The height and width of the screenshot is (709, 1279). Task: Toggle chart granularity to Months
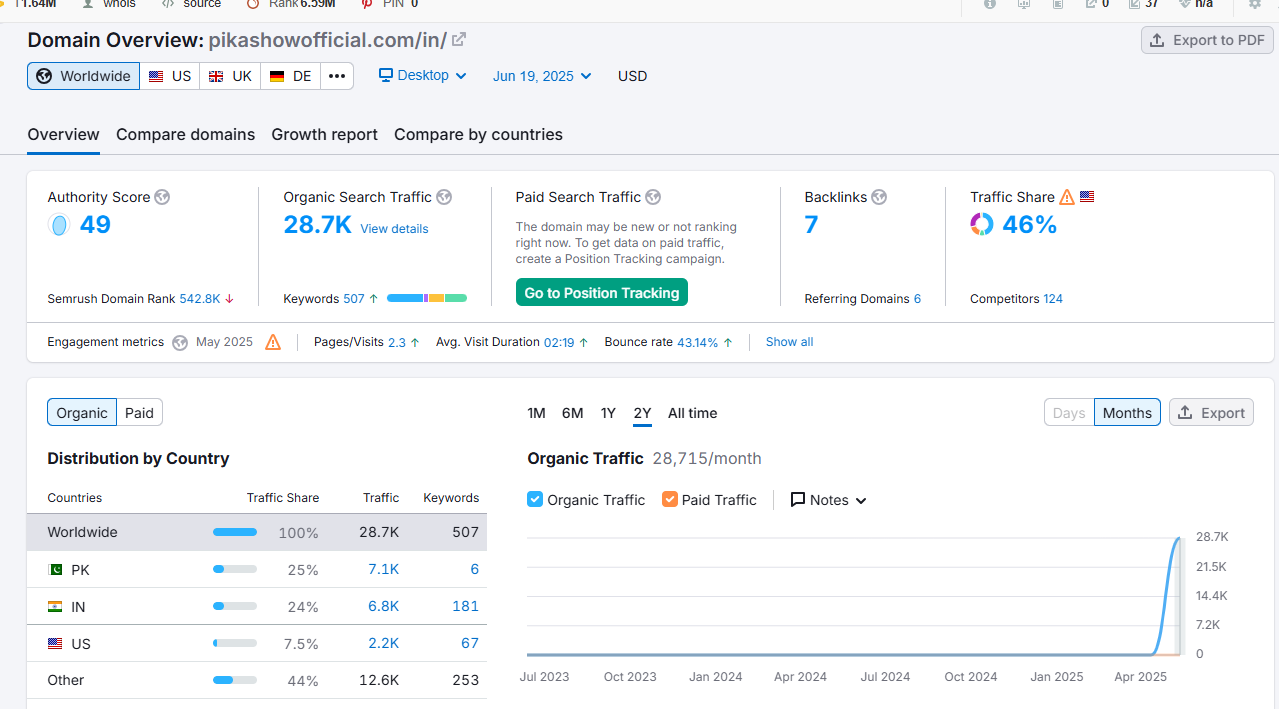1127,413
